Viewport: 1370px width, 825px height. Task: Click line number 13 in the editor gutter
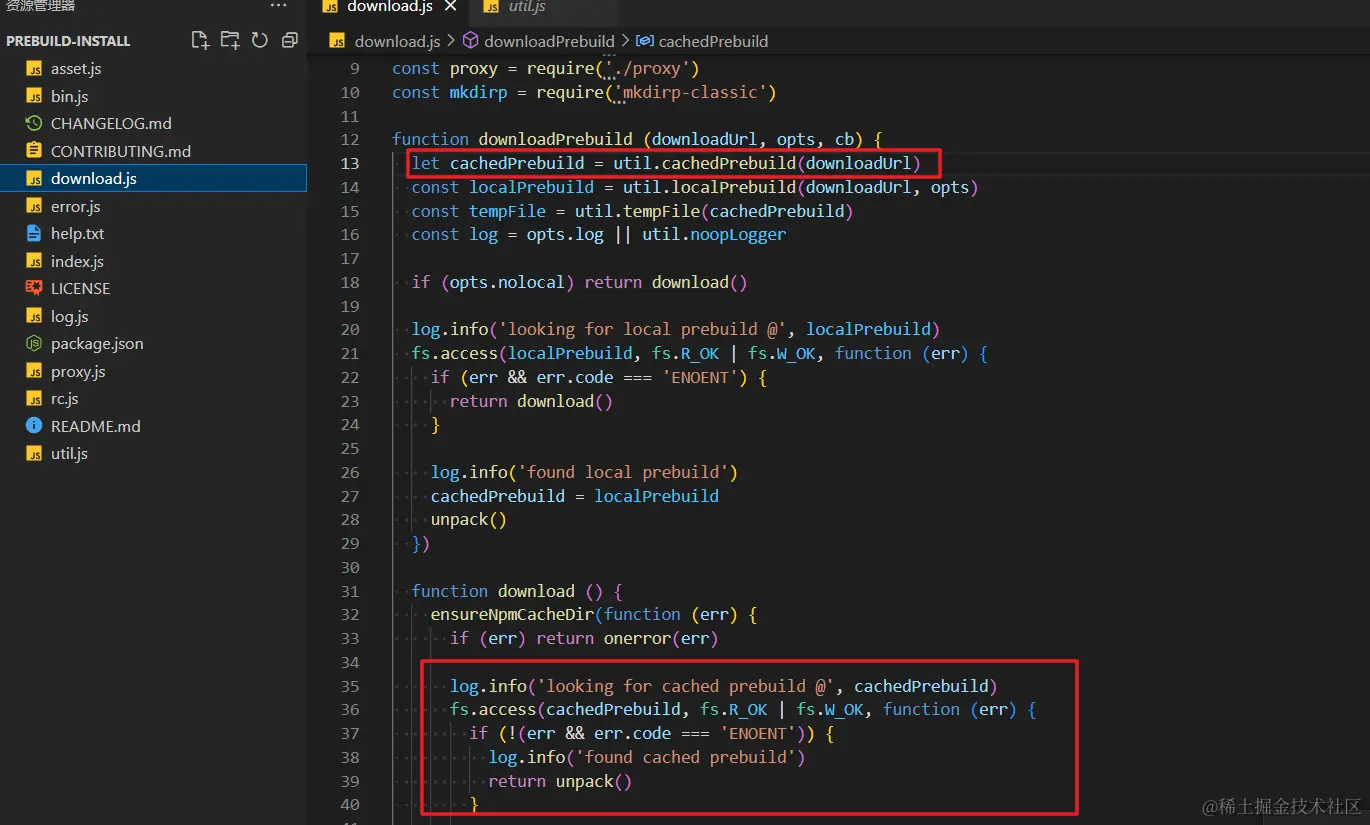[x=349, y=163]
